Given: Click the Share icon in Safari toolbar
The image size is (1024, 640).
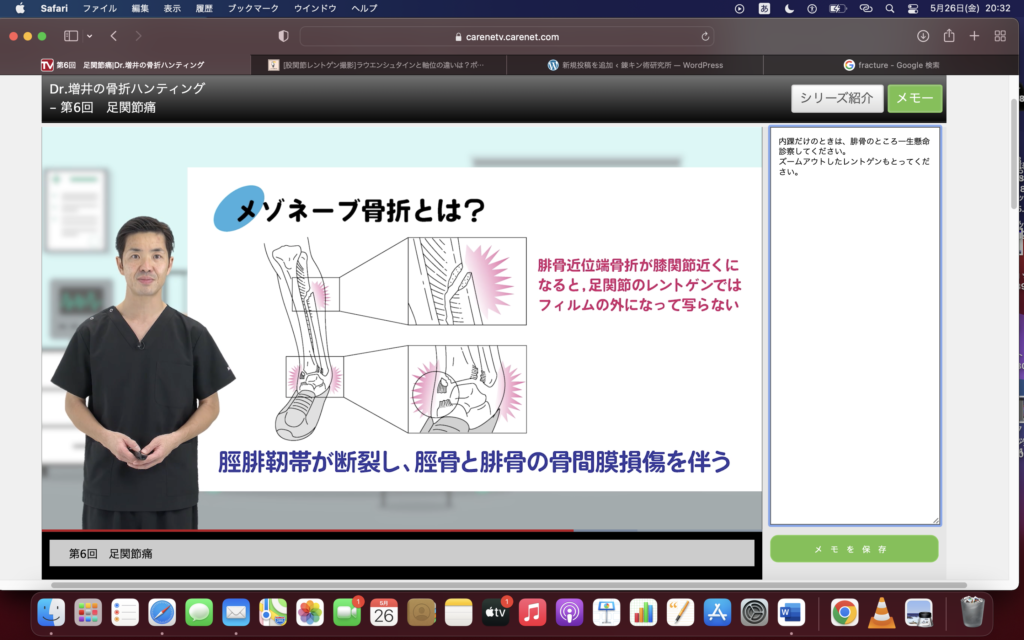Looking at the screenshot, I should pyautogui.click(x=948, y=36).
